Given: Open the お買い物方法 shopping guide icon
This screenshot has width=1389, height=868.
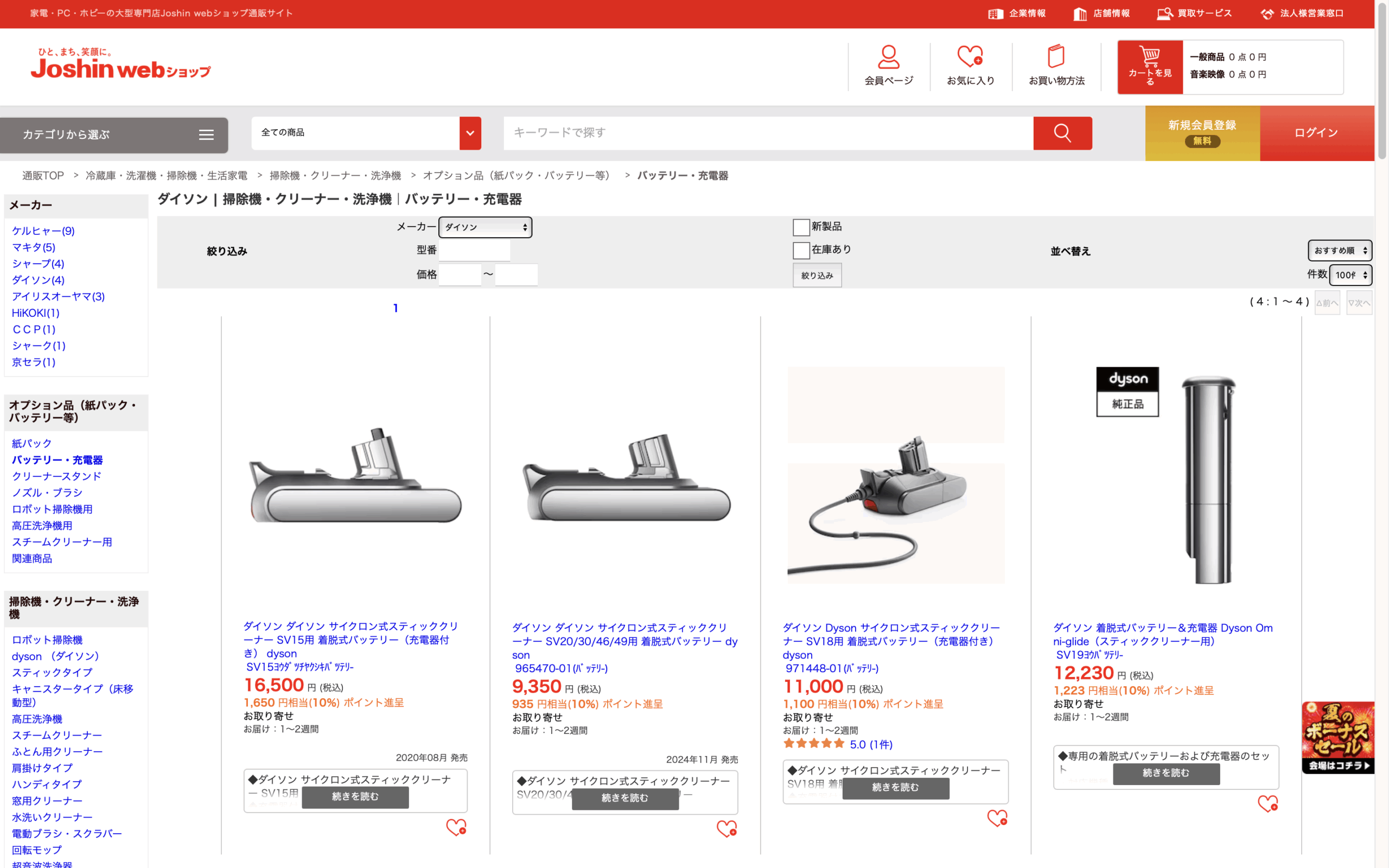Looking at the screenshot, I should click(x=1056, y=58).
